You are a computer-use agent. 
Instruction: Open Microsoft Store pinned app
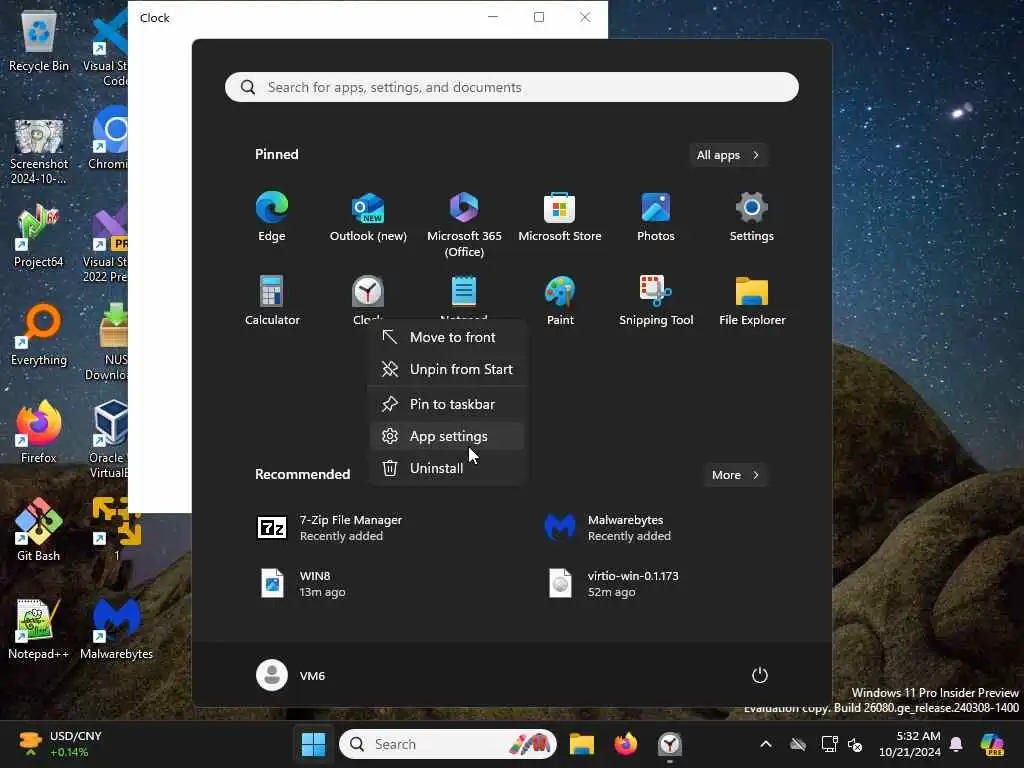tap(560, 217)
